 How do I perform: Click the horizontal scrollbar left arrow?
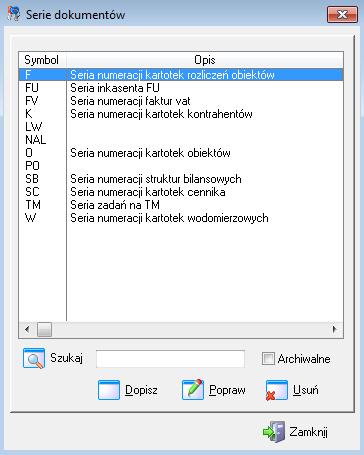tap(27, 330)
